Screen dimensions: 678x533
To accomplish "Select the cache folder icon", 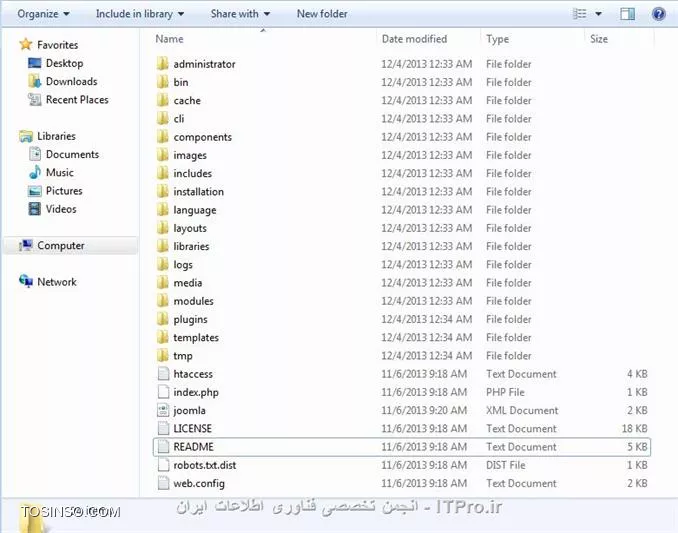I will pos(163,100).
